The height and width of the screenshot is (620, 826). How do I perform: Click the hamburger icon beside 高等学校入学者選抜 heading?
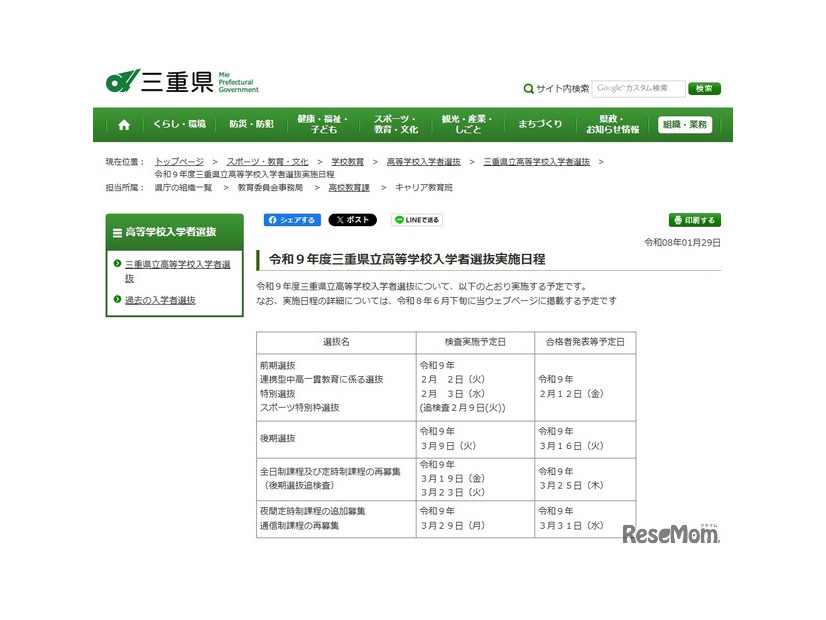[x=117, y=232]
